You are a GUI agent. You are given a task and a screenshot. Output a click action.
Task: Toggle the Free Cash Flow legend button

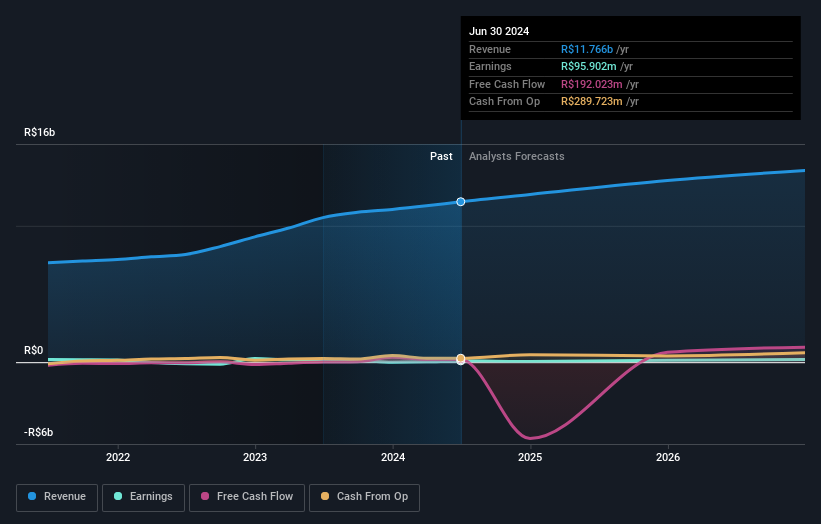tap(247, 497)
